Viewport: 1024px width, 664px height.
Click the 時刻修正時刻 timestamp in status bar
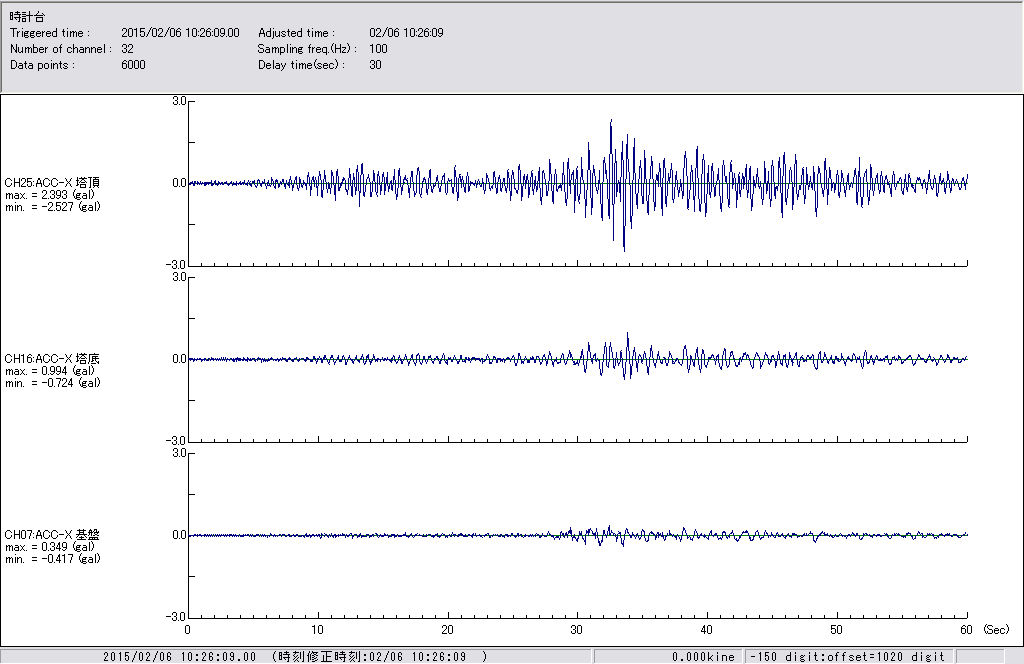(x=379, y=657)
